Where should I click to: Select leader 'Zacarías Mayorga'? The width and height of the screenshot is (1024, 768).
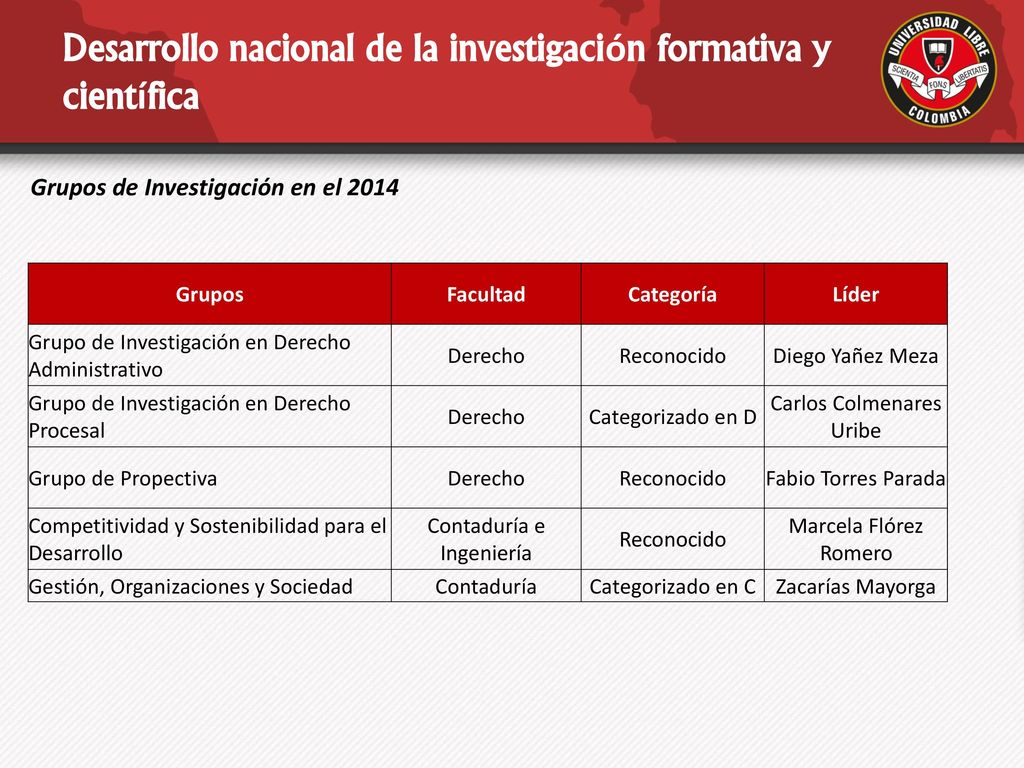coord(856,586)
